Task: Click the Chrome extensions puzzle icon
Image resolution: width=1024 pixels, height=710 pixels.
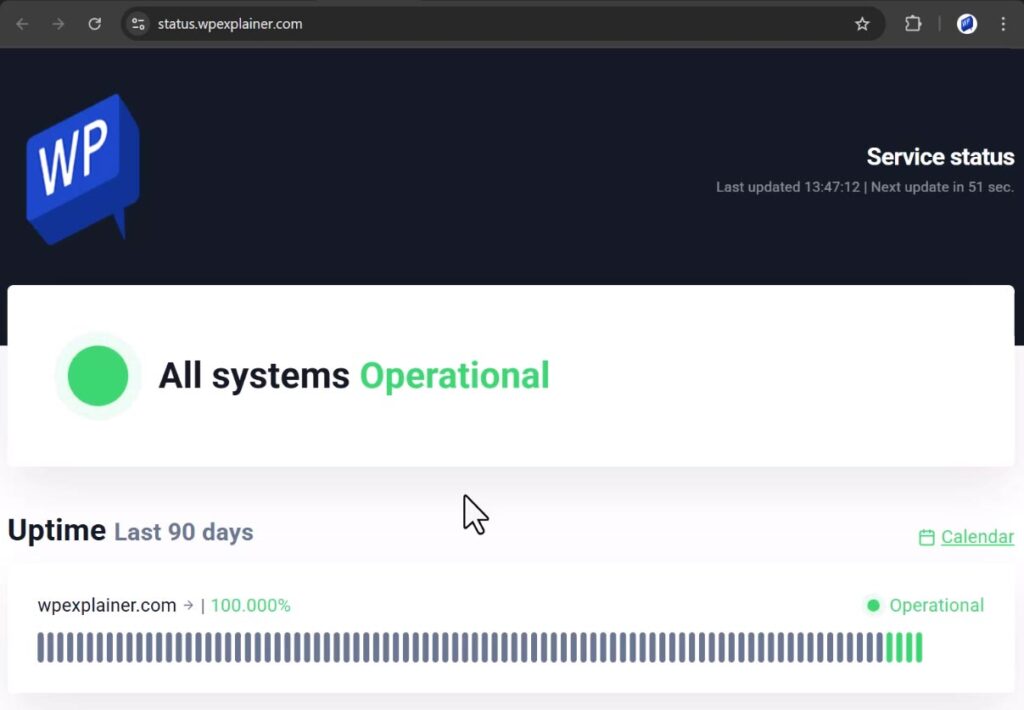Action: click(x=913, y=24)
